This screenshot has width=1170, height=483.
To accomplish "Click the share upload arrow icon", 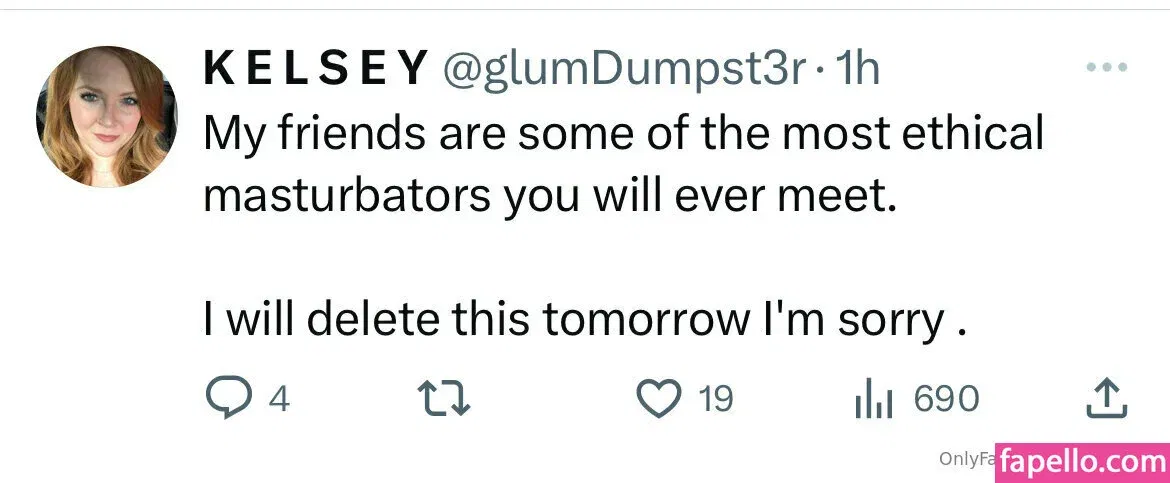I will point(1107,400).
